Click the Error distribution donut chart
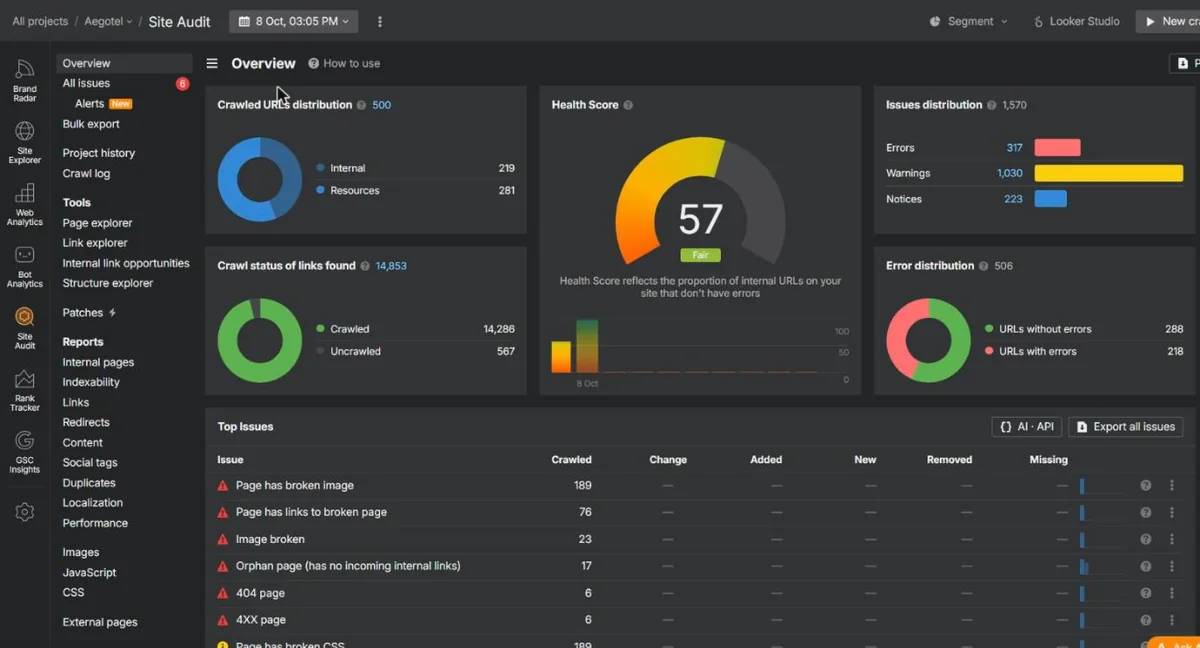This screenshot has width=1200, height=648. 928,340
